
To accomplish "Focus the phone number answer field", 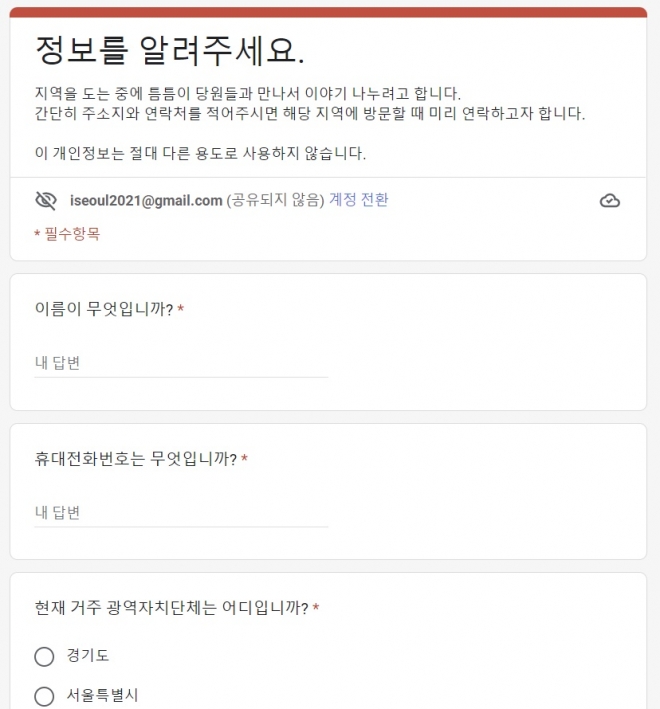I will [x=181, y=512].
